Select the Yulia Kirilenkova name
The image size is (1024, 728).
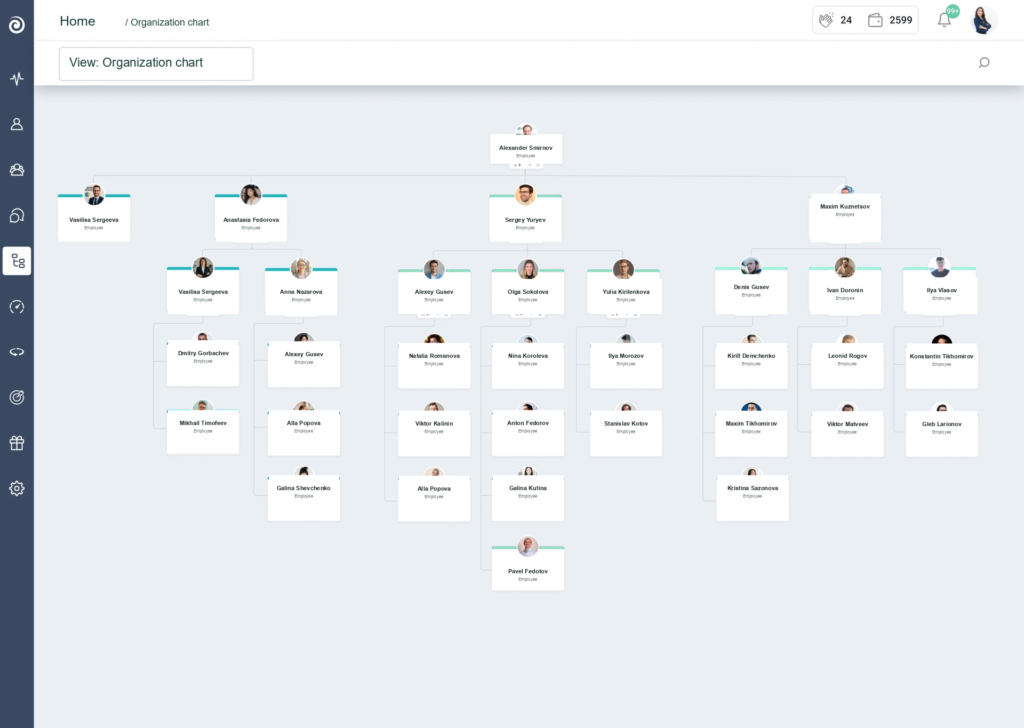click(626, 292)
